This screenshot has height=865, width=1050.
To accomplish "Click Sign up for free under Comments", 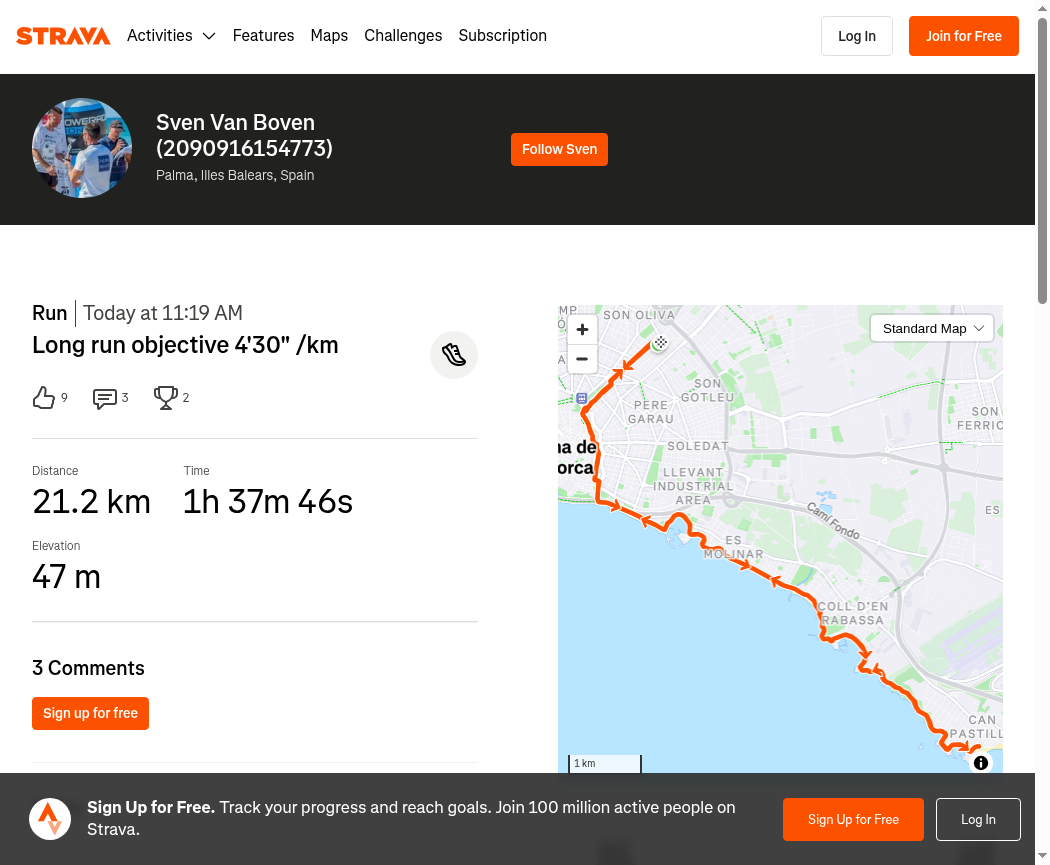I will pos(90,714).
